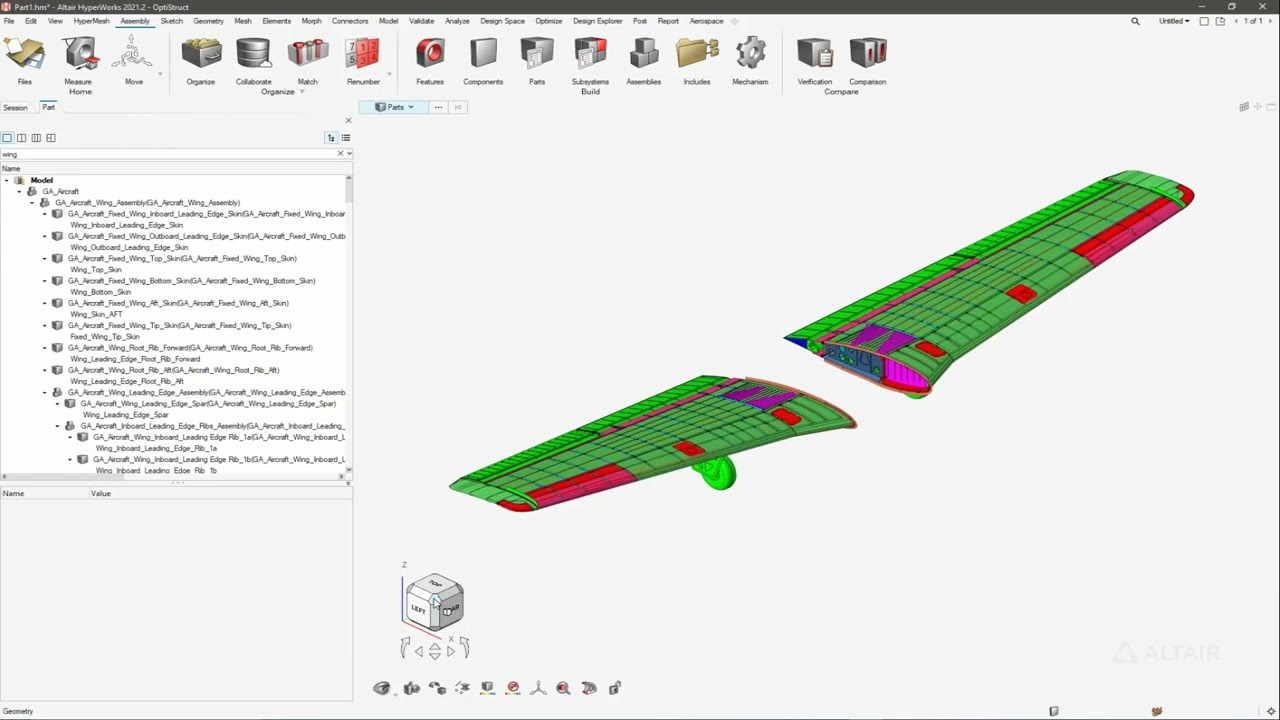
Task: Click the REAR face of view cube
Action: pos(450,608)
